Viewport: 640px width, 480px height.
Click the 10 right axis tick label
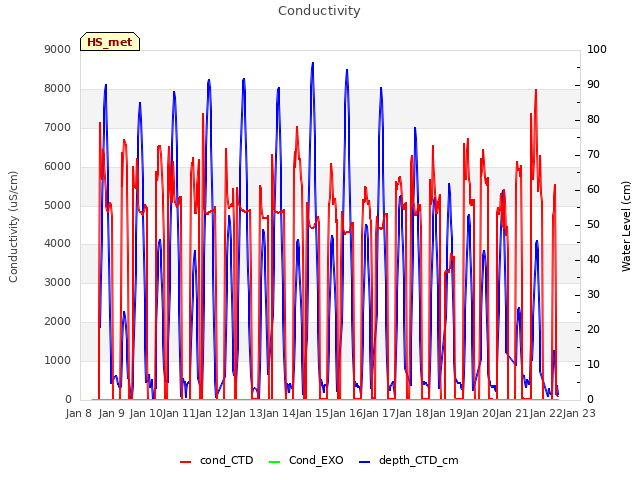click(593, 364)
